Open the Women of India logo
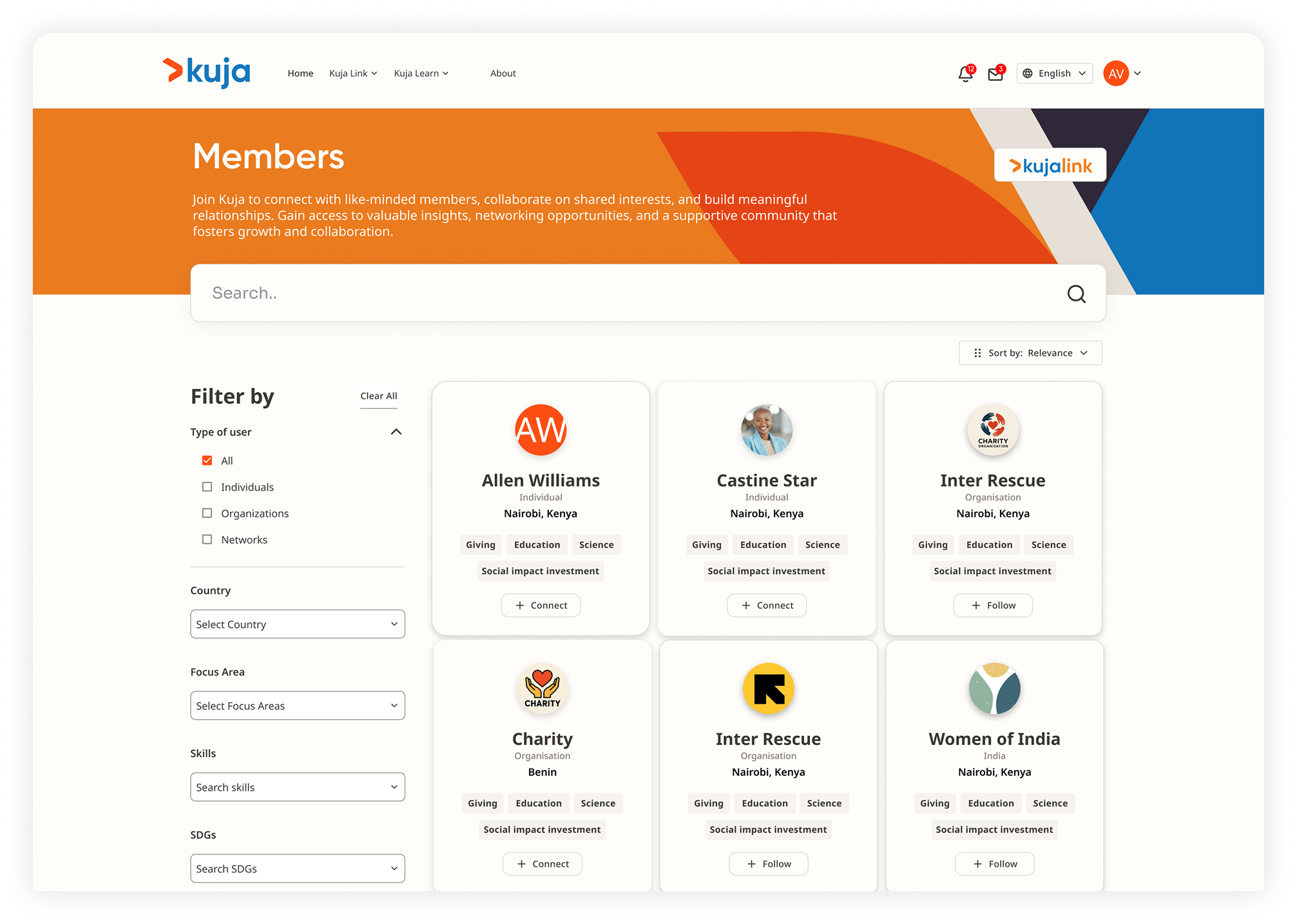This screenshot has height=924, width=1297. (x=994, y=688)
